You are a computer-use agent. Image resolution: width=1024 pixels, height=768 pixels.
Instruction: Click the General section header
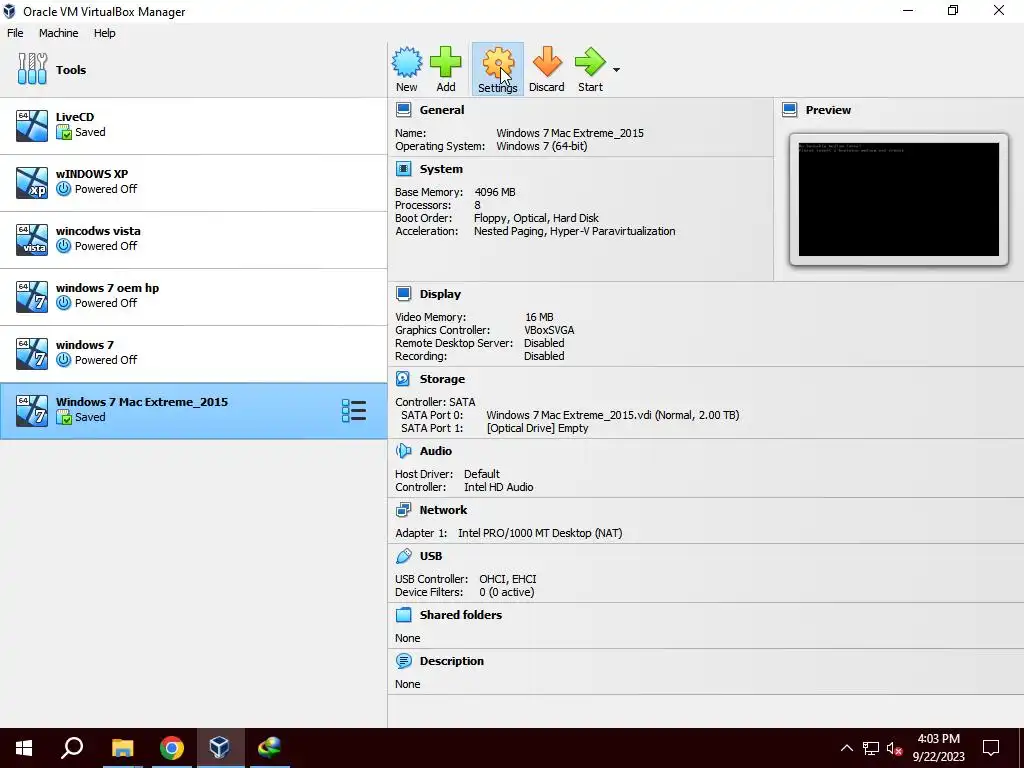[441, 110]
